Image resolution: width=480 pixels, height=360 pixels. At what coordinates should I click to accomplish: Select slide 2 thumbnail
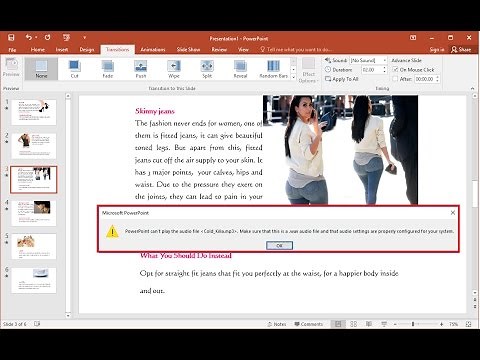tap(34, 146)
